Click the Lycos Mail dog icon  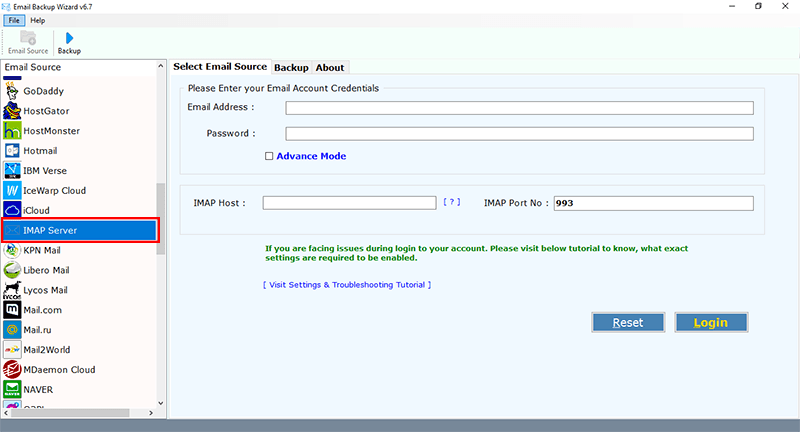tap(12, 290)
